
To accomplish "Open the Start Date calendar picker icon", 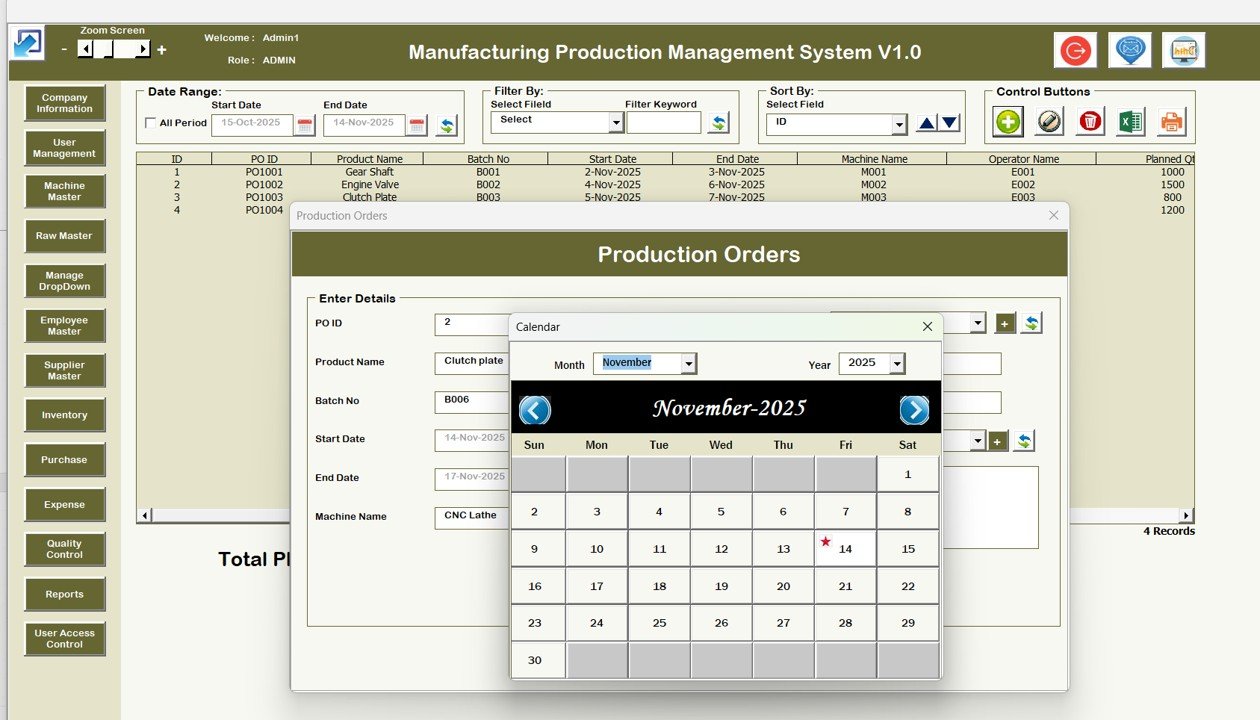I will [305, 125].
